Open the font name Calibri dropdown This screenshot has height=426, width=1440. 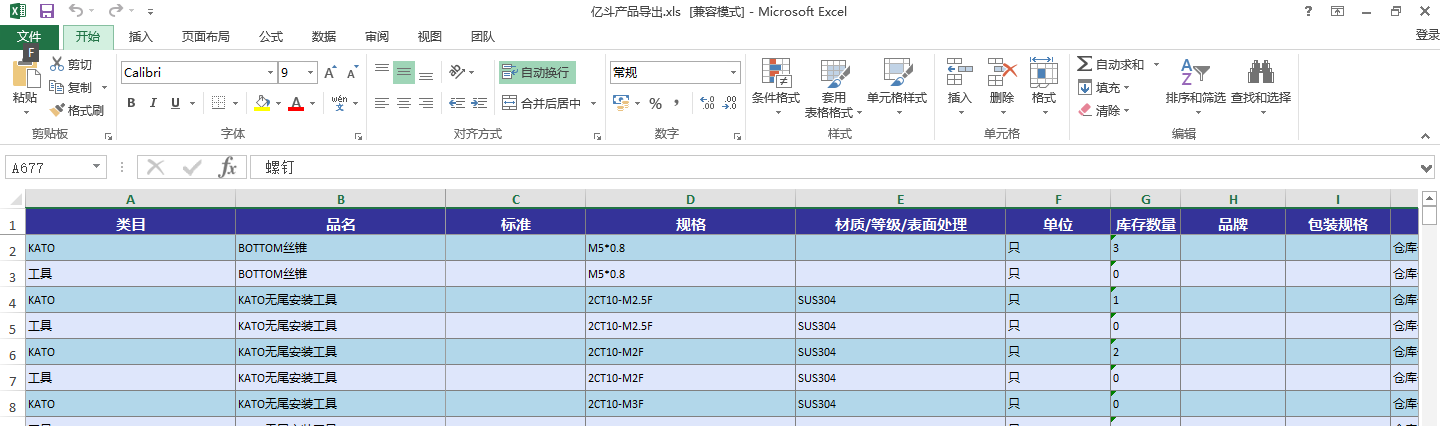point(270,73)
